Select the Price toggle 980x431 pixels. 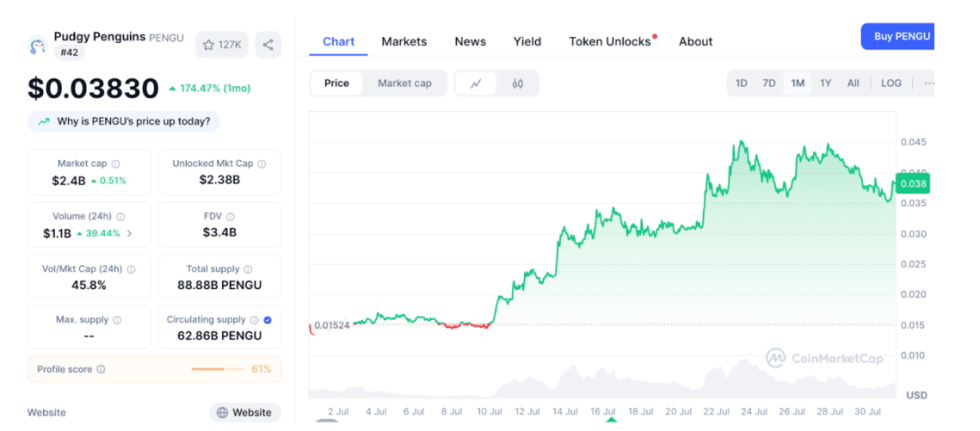337,84
